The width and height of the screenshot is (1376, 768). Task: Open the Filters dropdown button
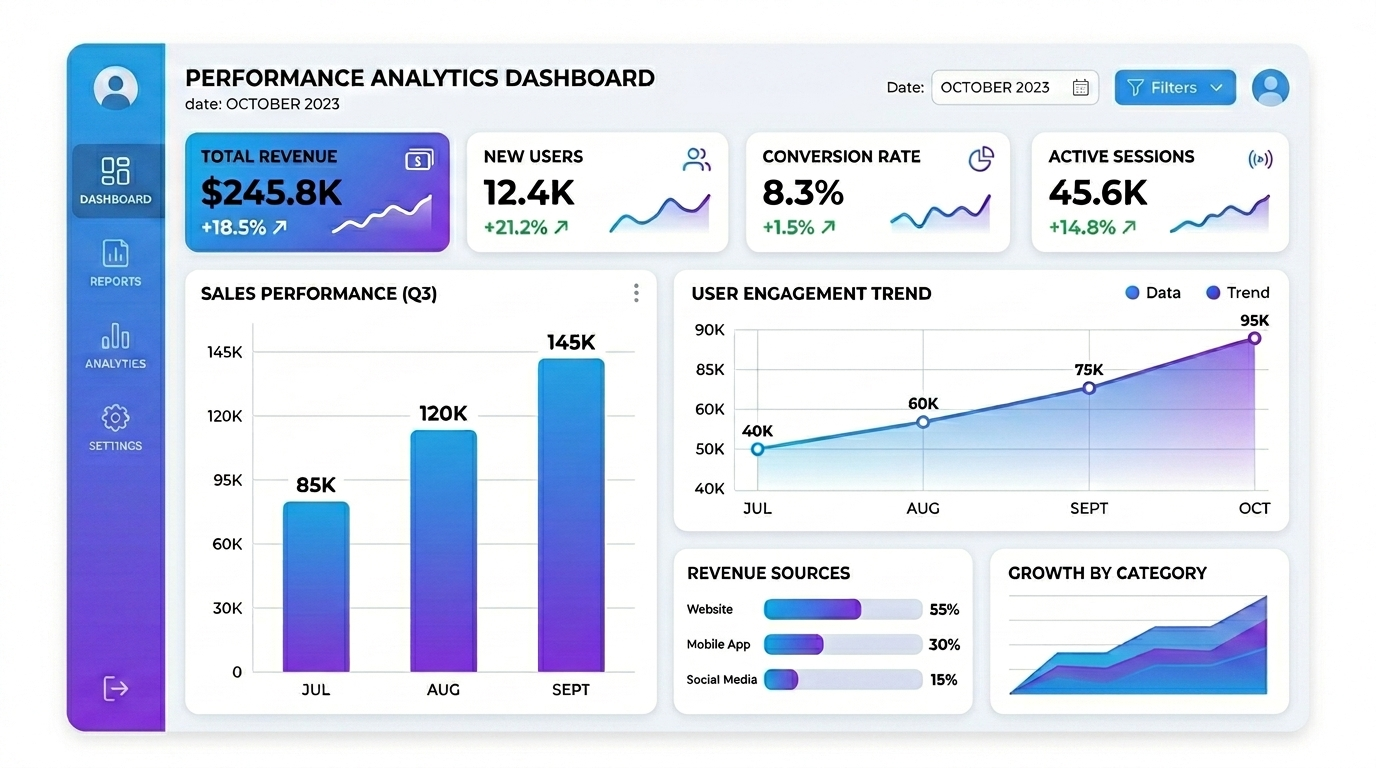tap(1175, 88)
